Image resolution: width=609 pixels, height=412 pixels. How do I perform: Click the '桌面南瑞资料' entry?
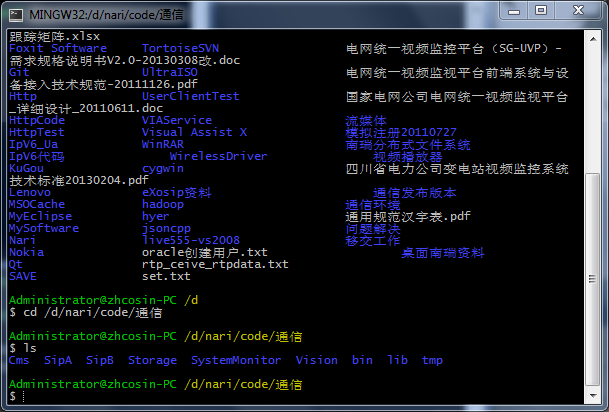443,253
